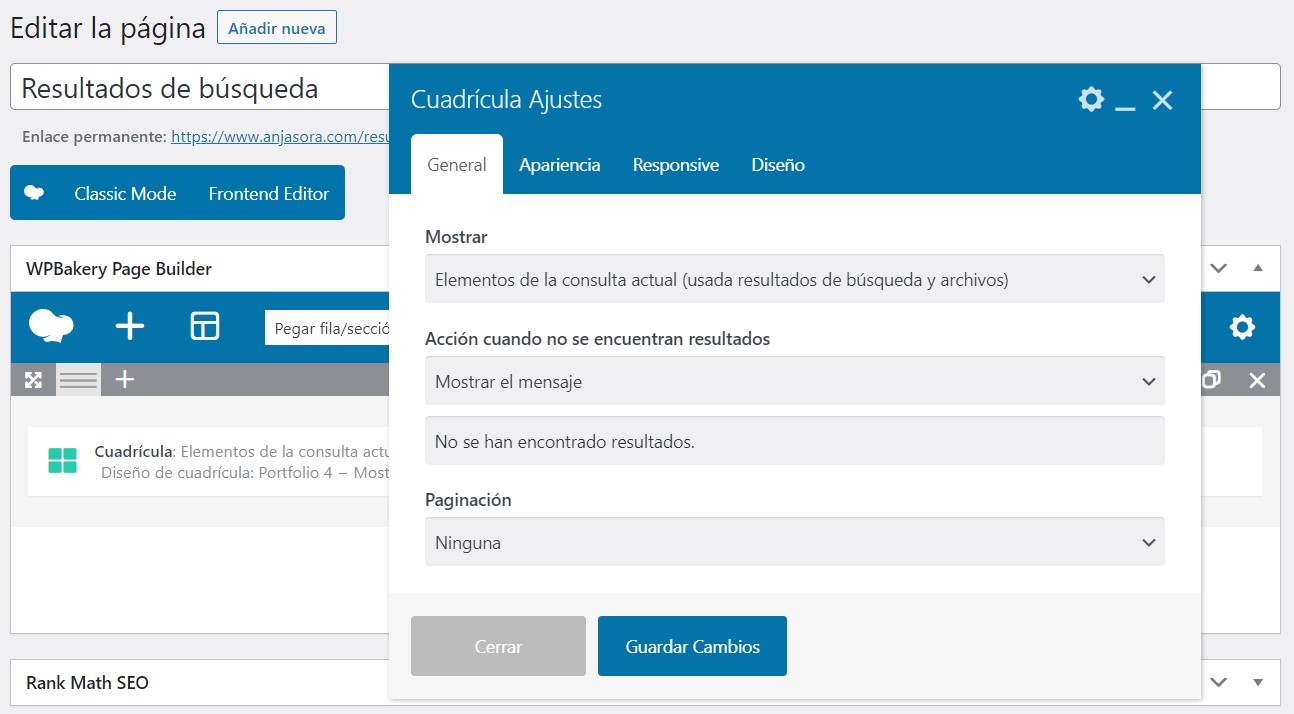Click the row layout columns icon
The height and width of the screenshot is (714, 1294).
[x=78, y=380]
